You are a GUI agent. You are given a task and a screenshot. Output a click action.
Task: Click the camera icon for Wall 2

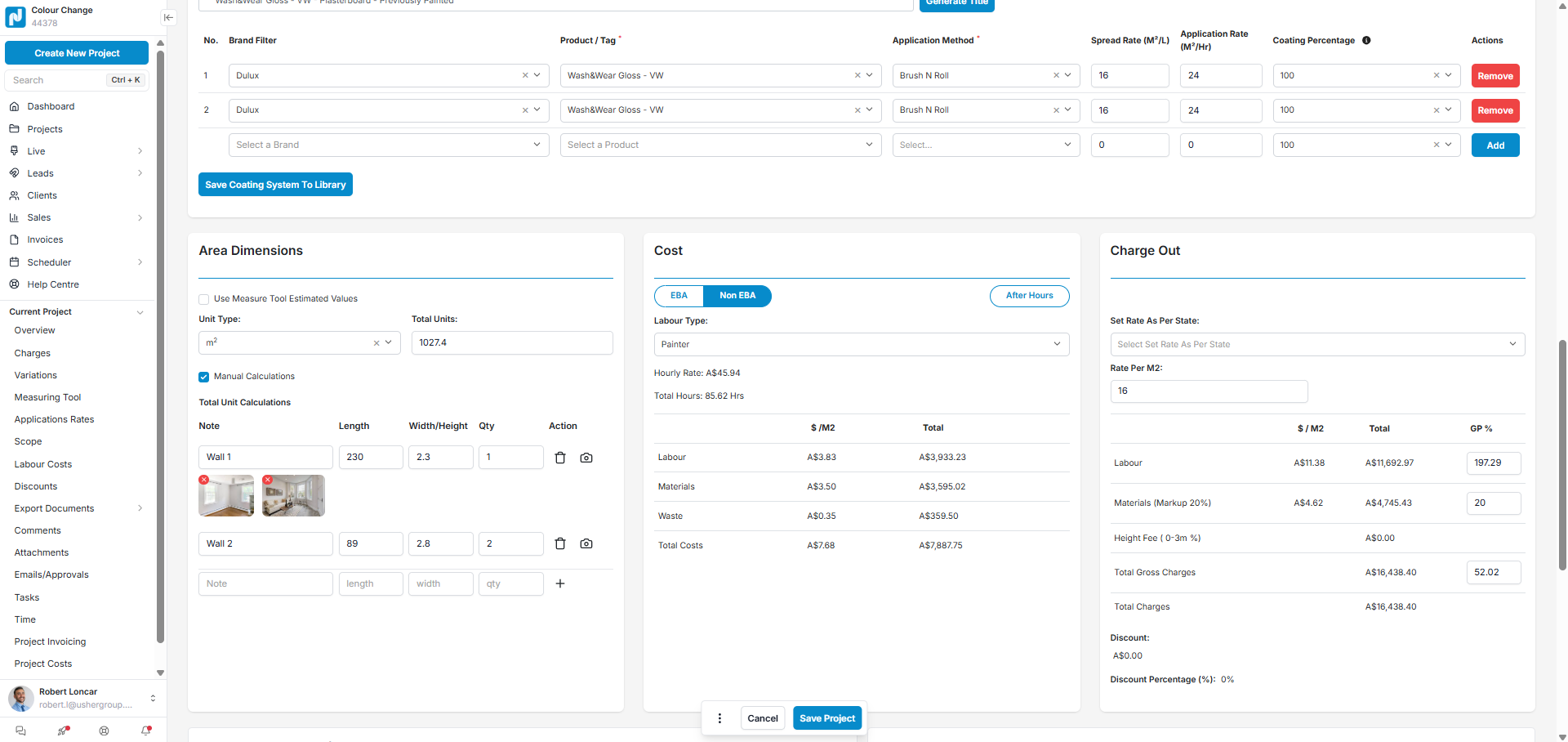click(x=586, y=543)
